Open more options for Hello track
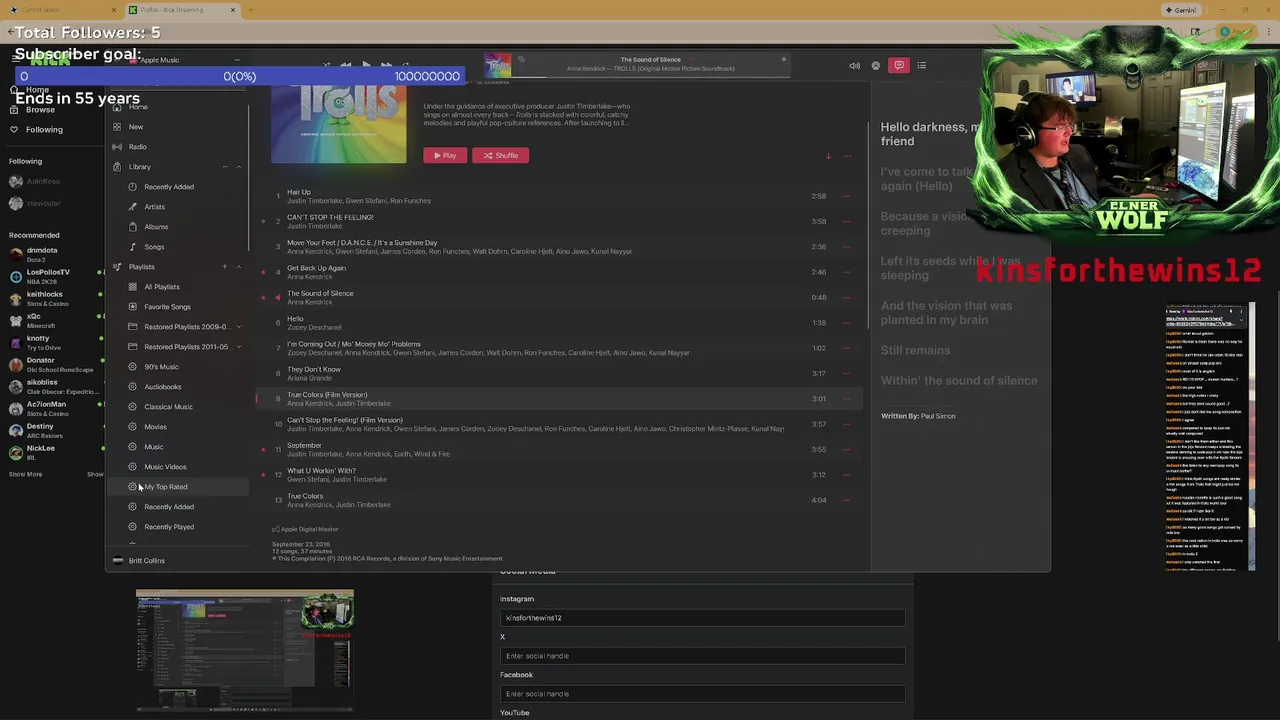1280x720 pixels. 847,323
